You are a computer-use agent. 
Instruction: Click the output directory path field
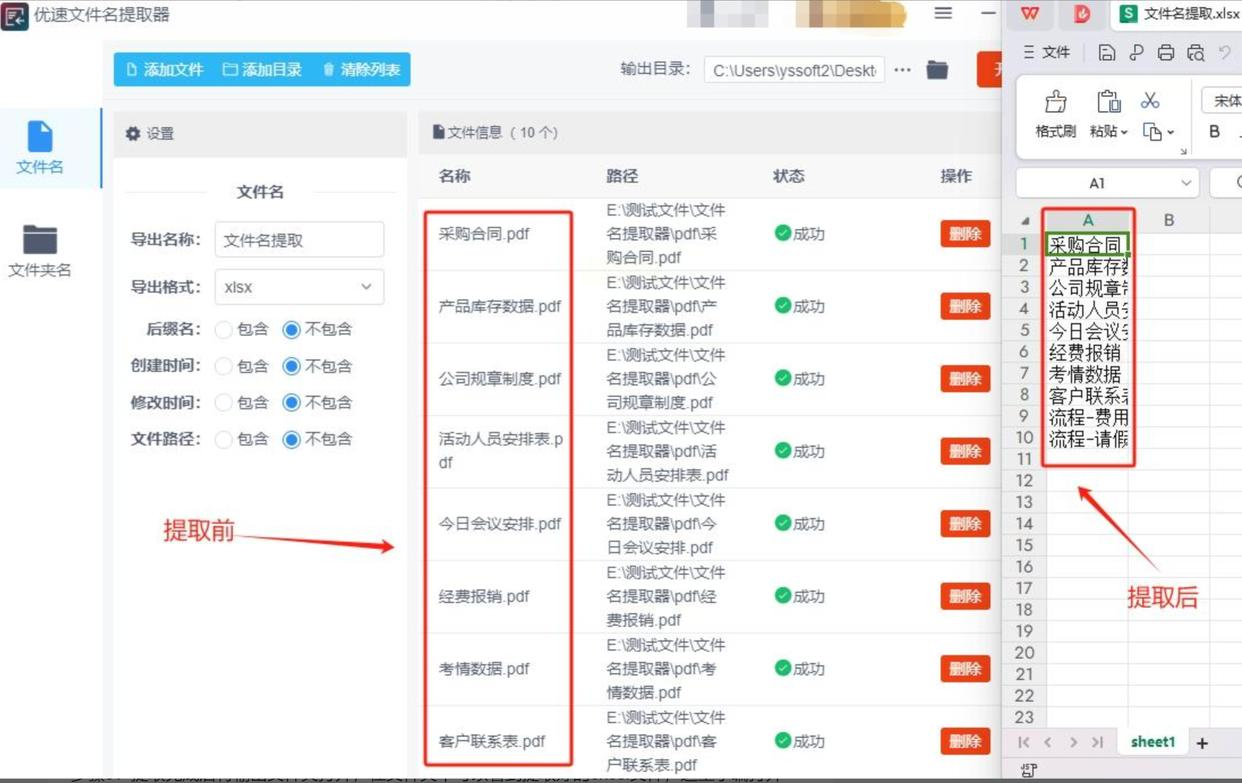[794, 70]
